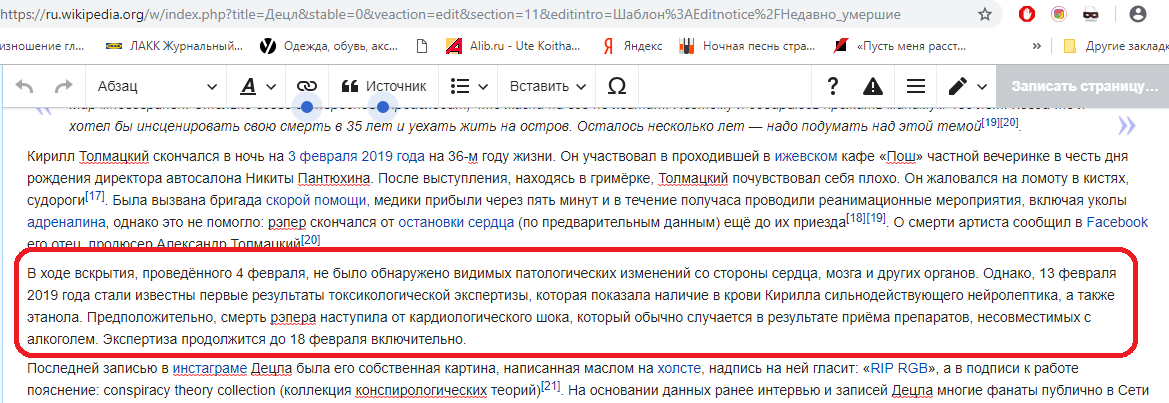Screen dimensions: 1169x403
Task: Click the холсте link
Action: pyautogui.click(x=678, y=368)
